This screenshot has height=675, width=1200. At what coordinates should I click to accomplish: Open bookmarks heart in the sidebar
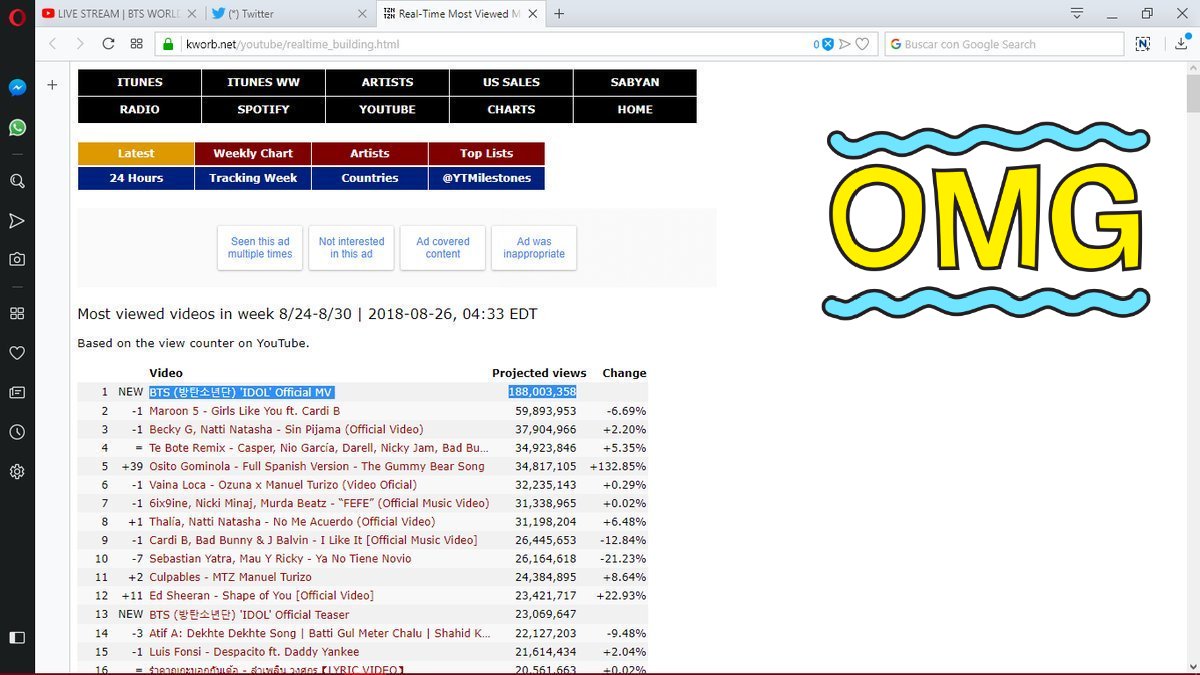click(x=17, y=353)
